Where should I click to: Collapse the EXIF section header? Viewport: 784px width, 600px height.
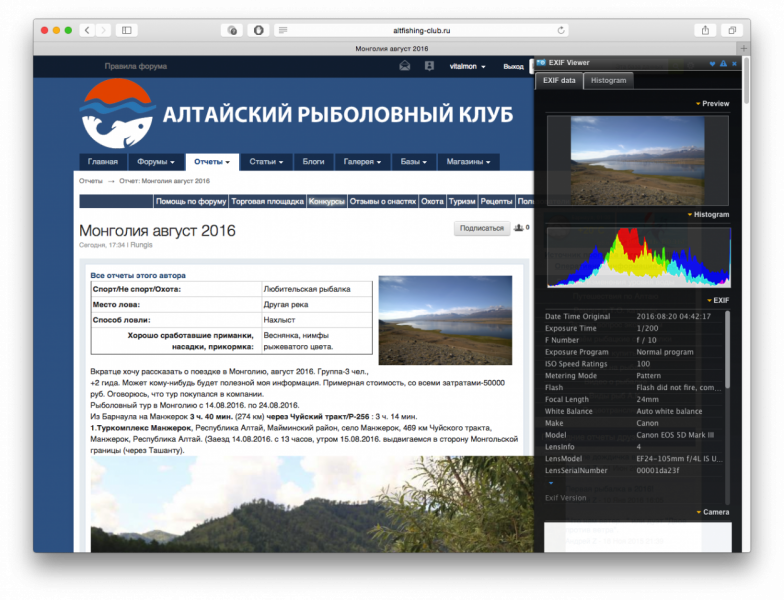click(718, 300)
